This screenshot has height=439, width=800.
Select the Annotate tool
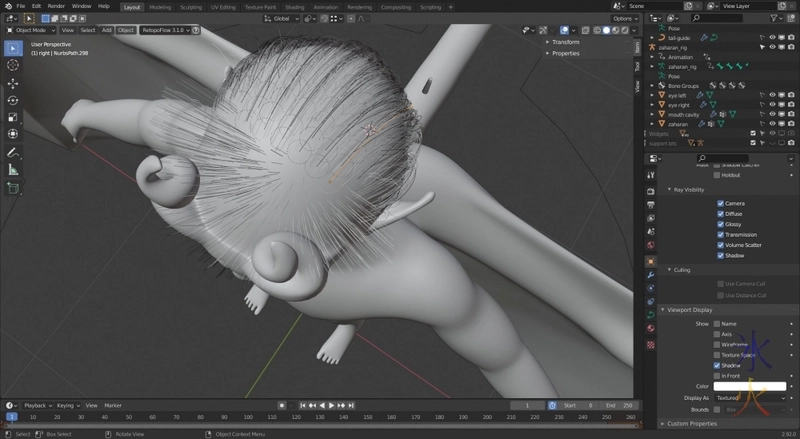[x=13, y=152]
